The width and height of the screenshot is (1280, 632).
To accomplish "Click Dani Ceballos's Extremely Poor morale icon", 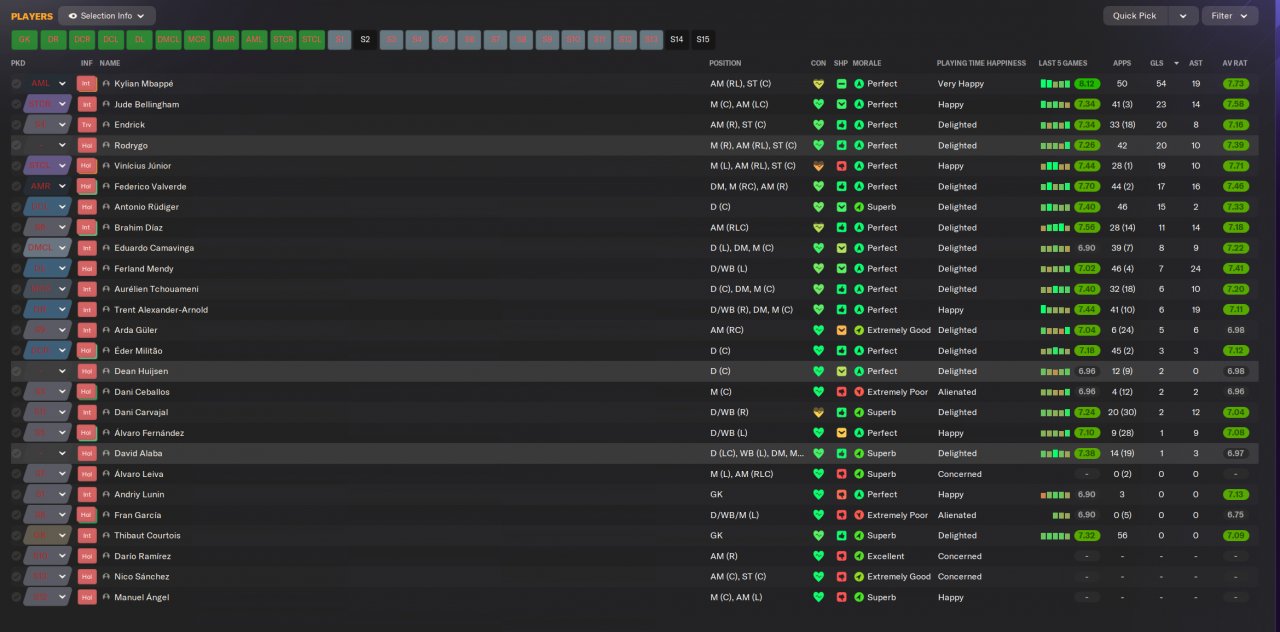I will [x=859, y=392].
